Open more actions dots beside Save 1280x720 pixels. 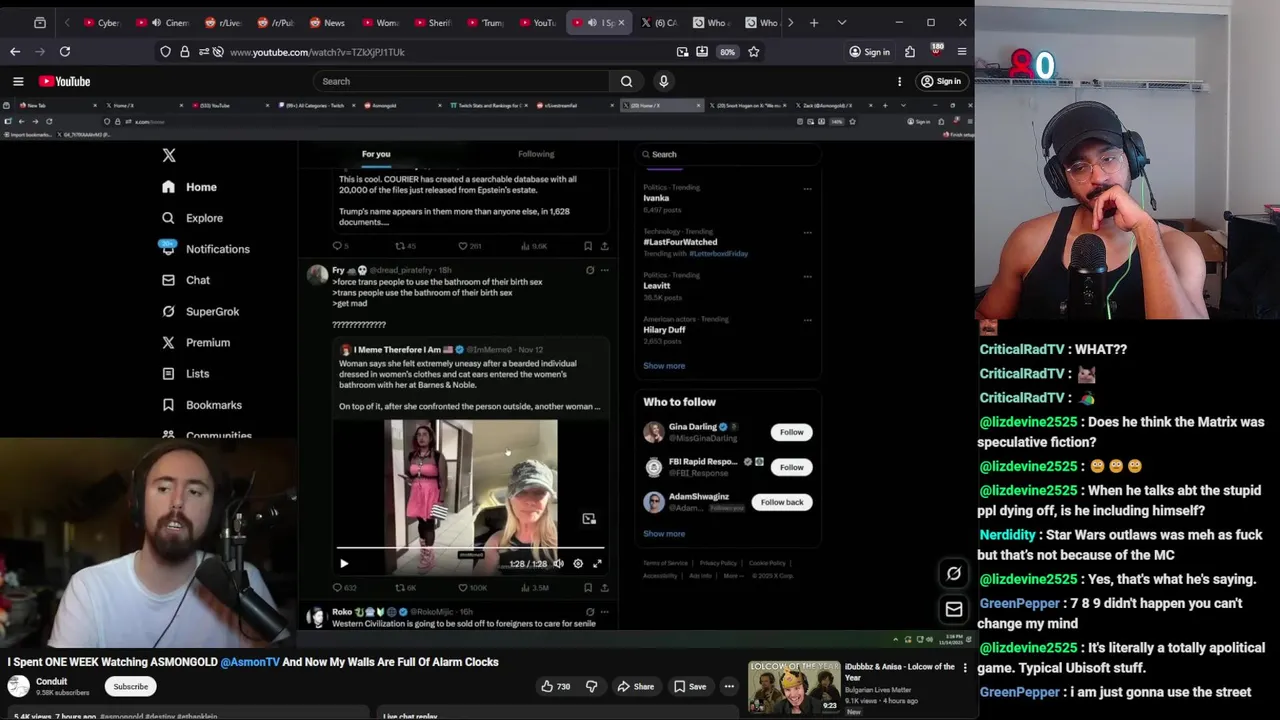point(729,686)
